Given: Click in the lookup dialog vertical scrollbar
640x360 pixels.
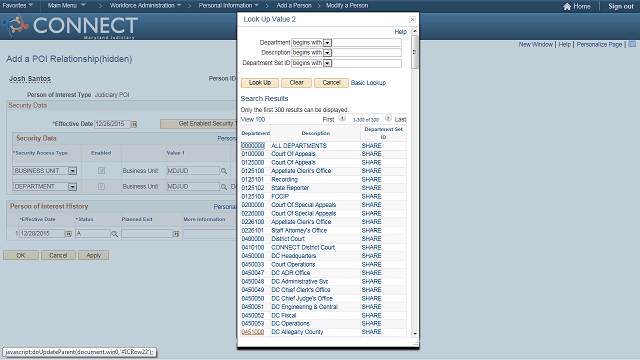Looking at the screenshot, I should click(x=415, y=52).
